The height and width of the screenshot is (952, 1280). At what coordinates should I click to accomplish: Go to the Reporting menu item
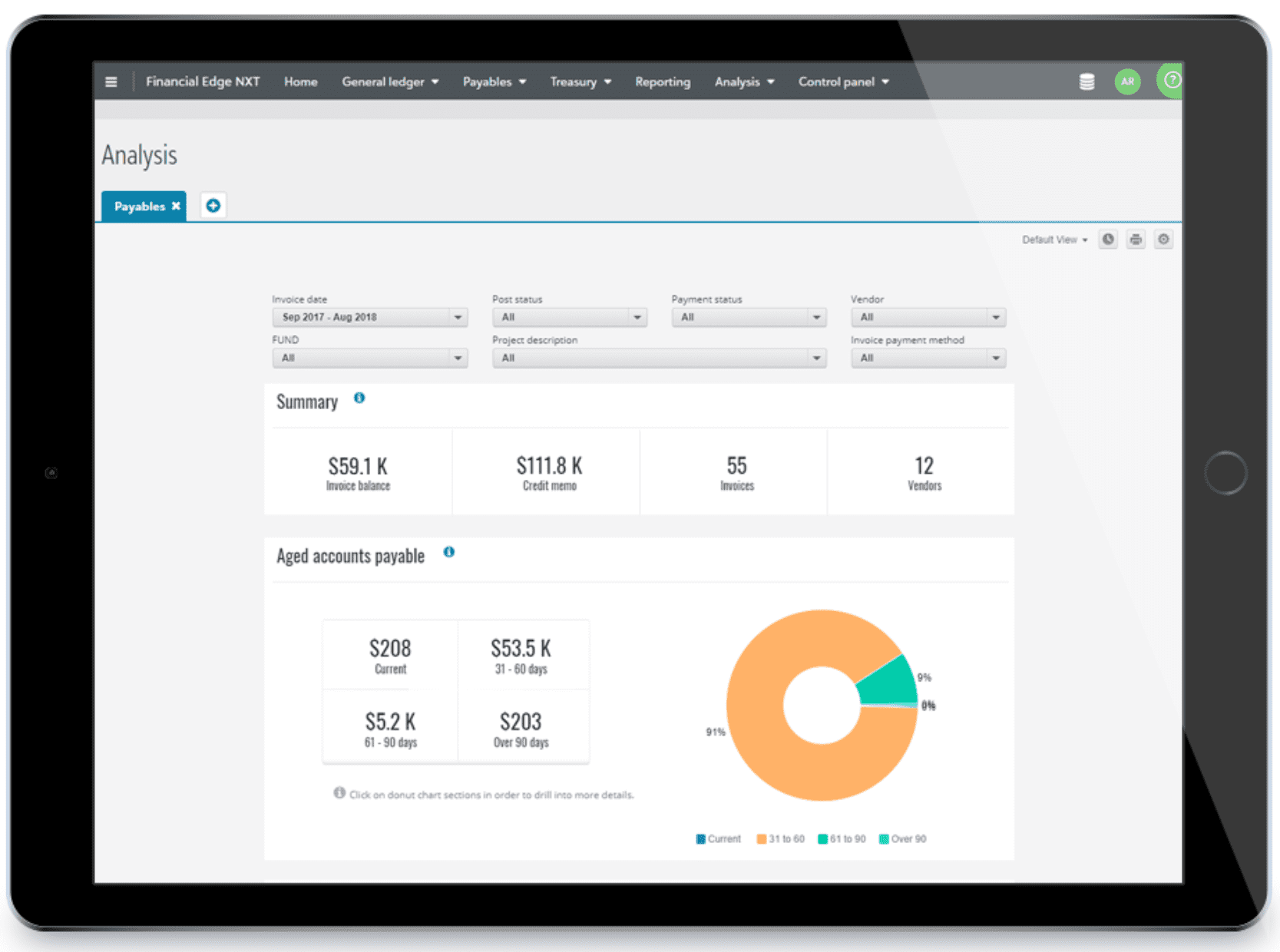[662, 82]
